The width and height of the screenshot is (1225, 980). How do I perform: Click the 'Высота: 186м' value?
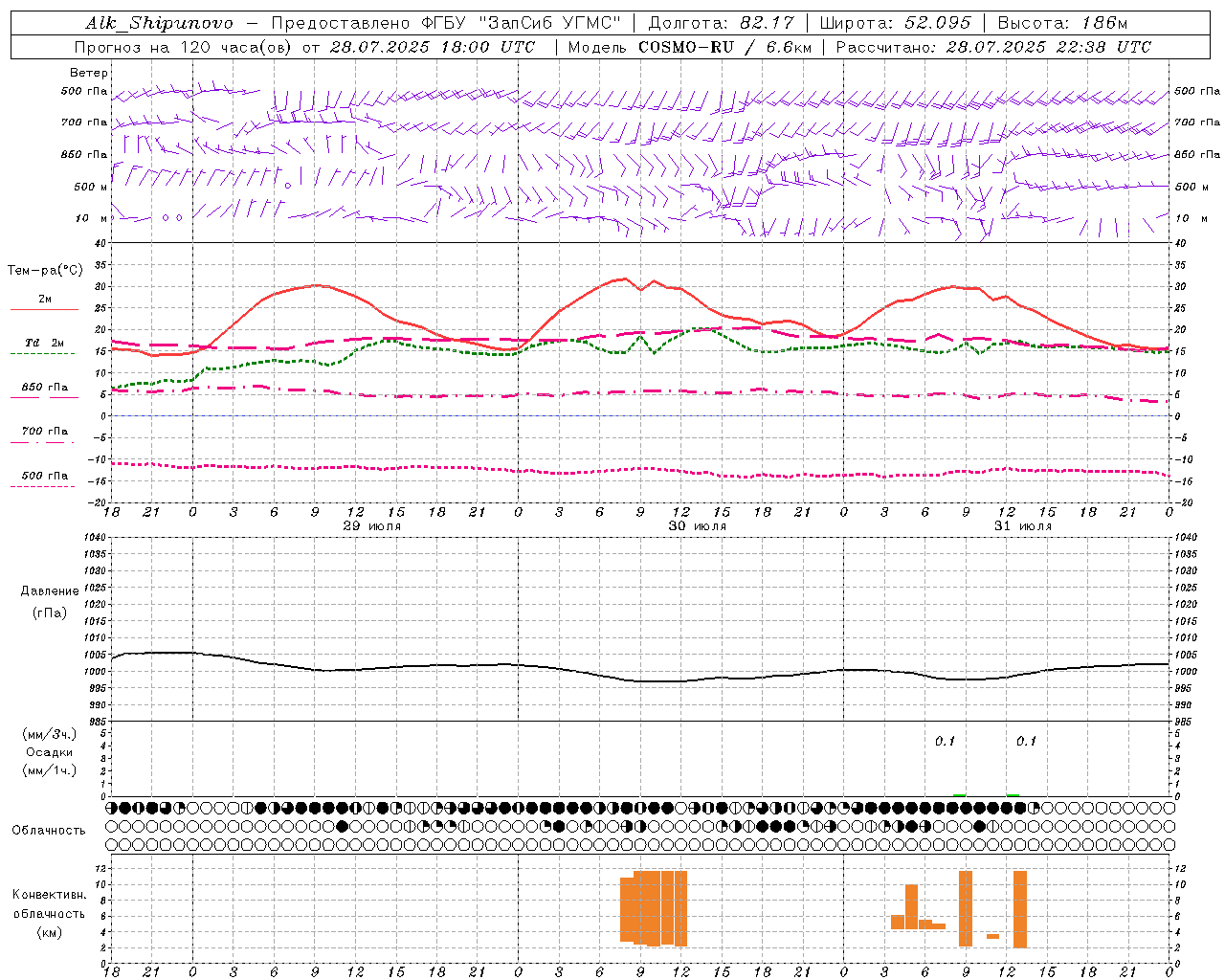[x=1062, y=23]
